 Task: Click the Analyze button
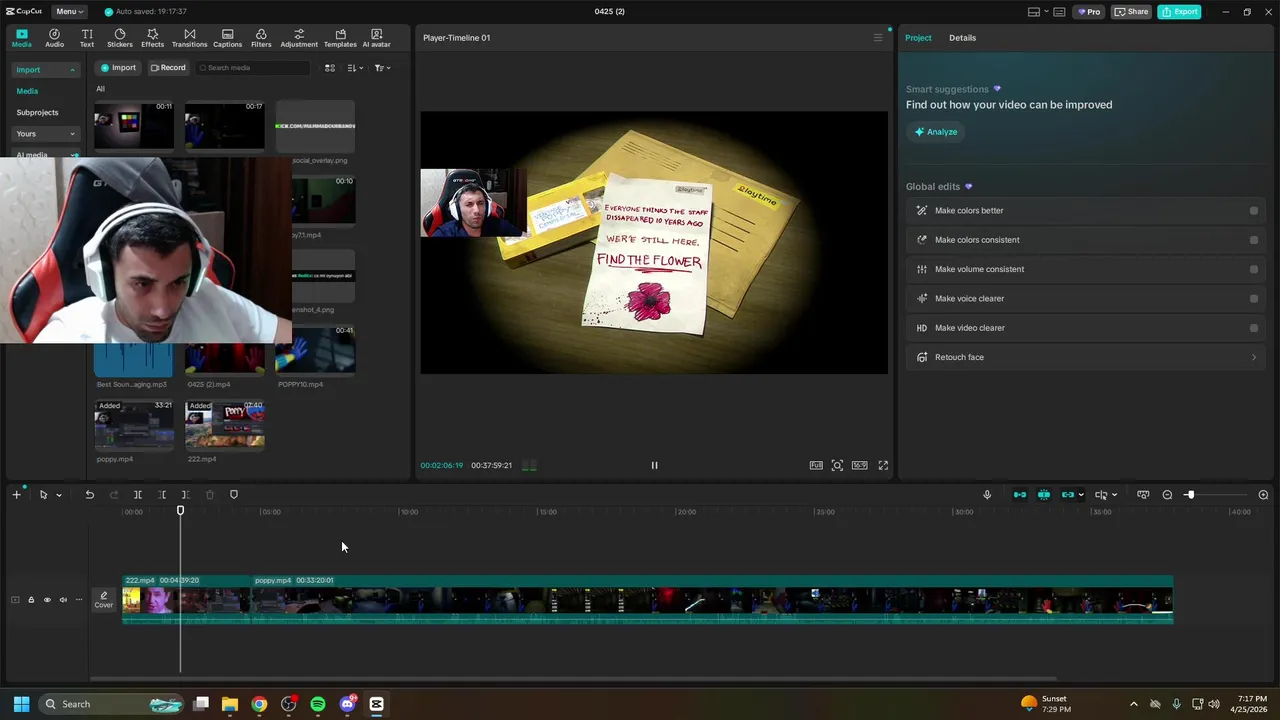936,132
